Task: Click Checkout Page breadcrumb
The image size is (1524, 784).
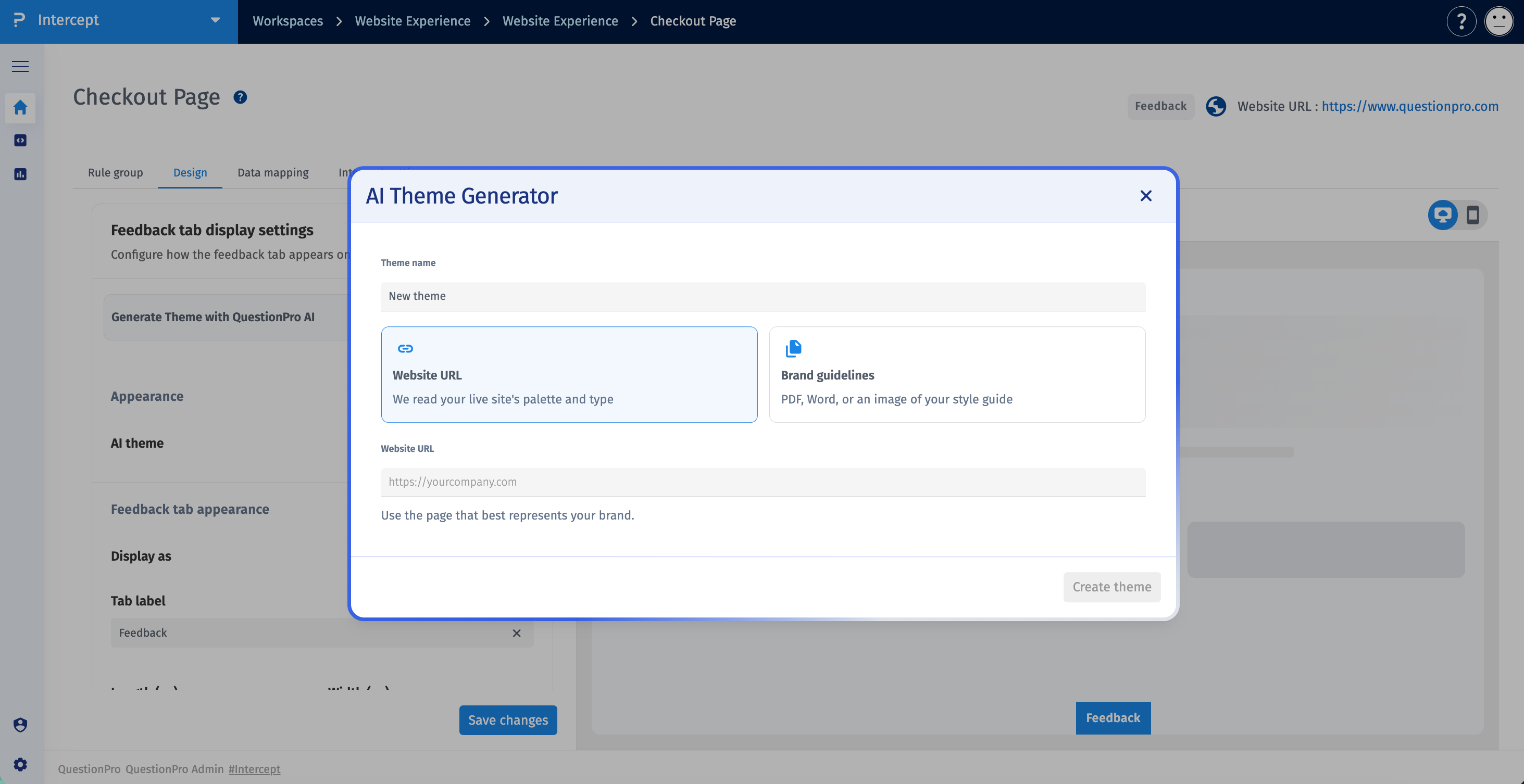Action: click(693, 21)
